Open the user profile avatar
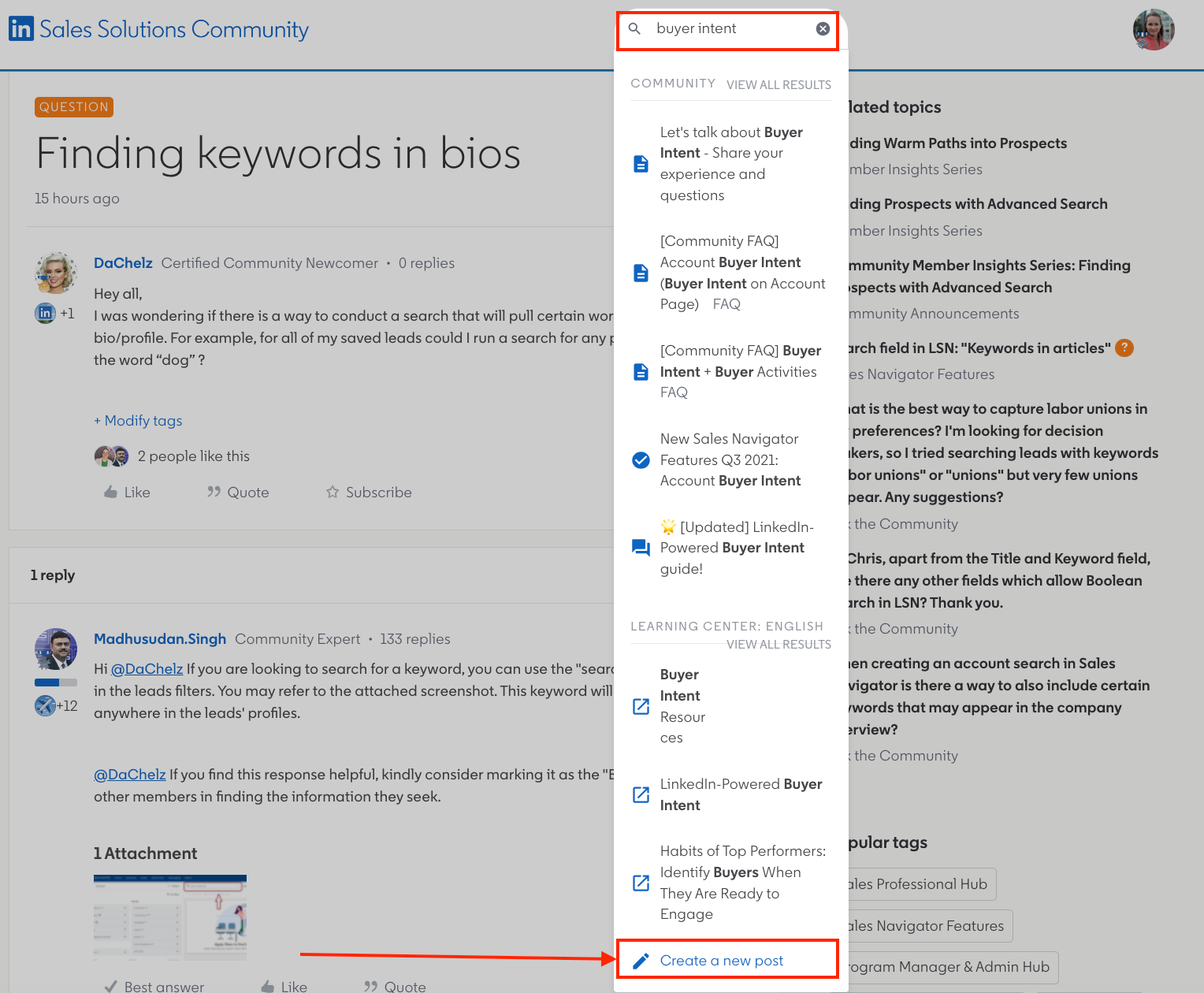The width and height of the screenshot is (1204, 993). (x=1154, y=30)
